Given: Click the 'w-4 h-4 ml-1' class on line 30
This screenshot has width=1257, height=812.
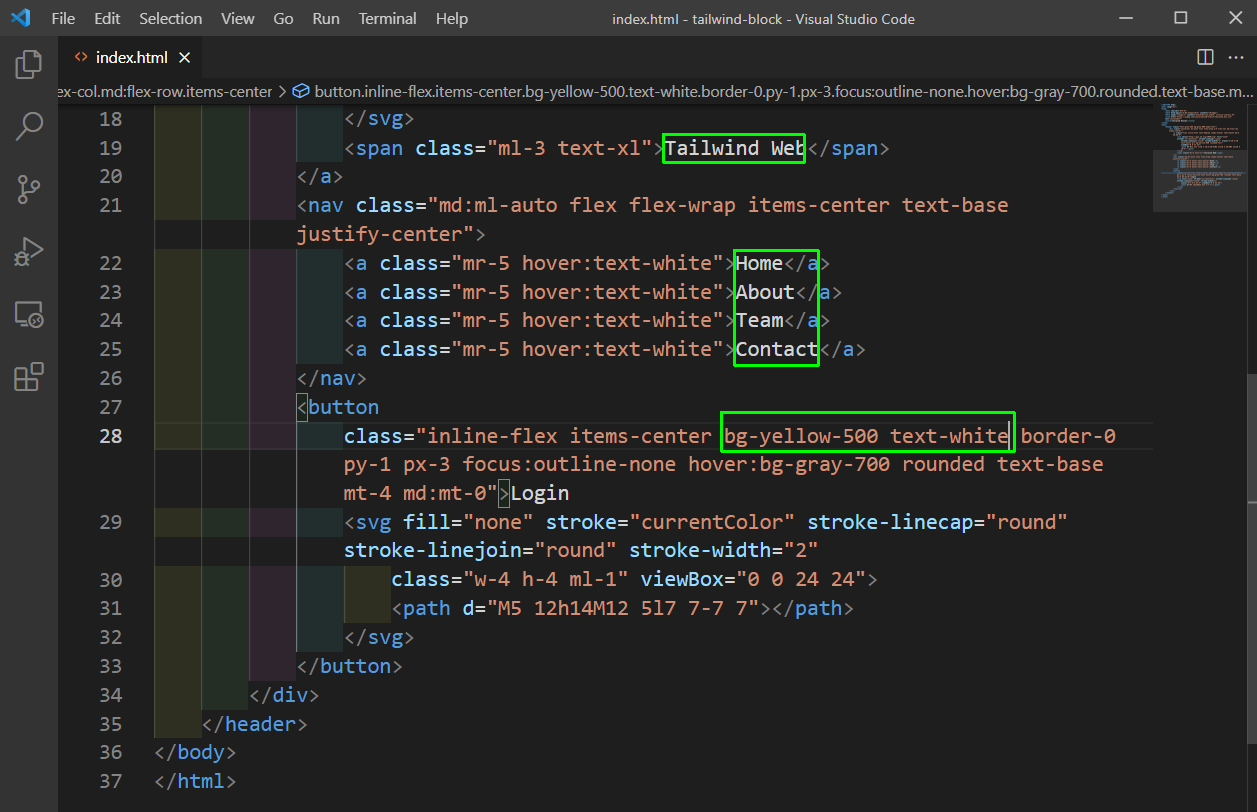Looking at the screenshot, I should tap(545, 580).
